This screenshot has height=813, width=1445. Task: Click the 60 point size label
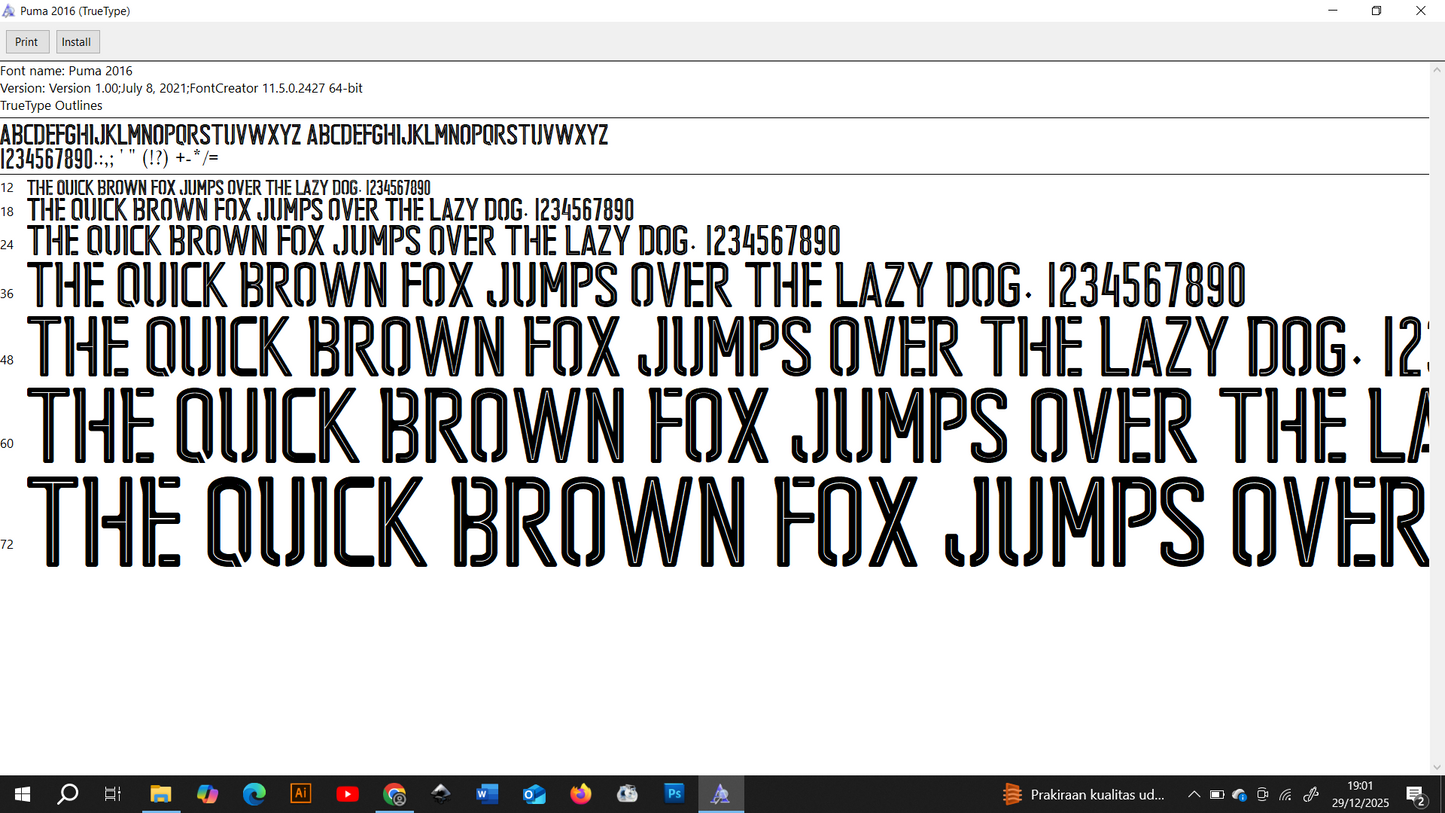[x=7, y=444]
